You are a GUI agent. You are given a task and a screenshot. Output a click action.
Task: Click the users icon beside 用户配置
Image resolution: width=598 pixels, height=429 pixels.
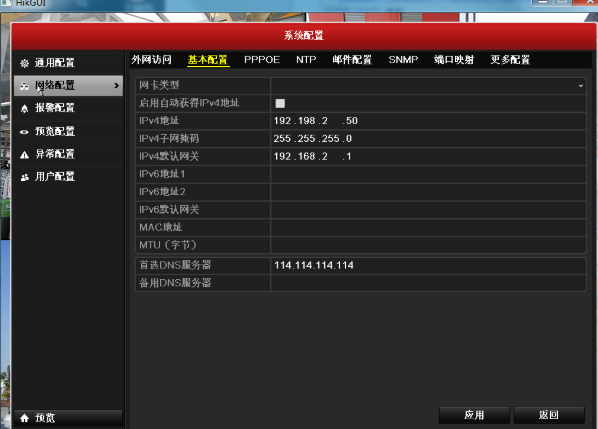[24, 177]
